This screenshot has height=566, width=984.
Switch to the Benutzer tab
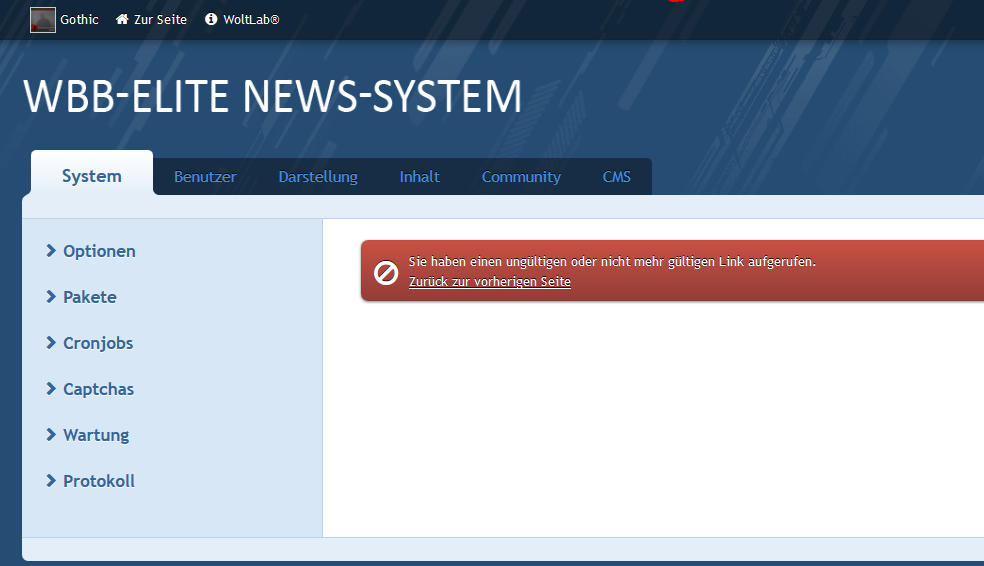click(205, 177)
